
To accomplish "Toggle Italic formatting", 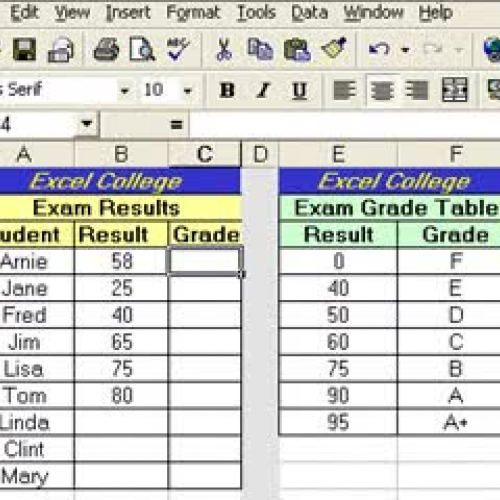I will point(263,90).
